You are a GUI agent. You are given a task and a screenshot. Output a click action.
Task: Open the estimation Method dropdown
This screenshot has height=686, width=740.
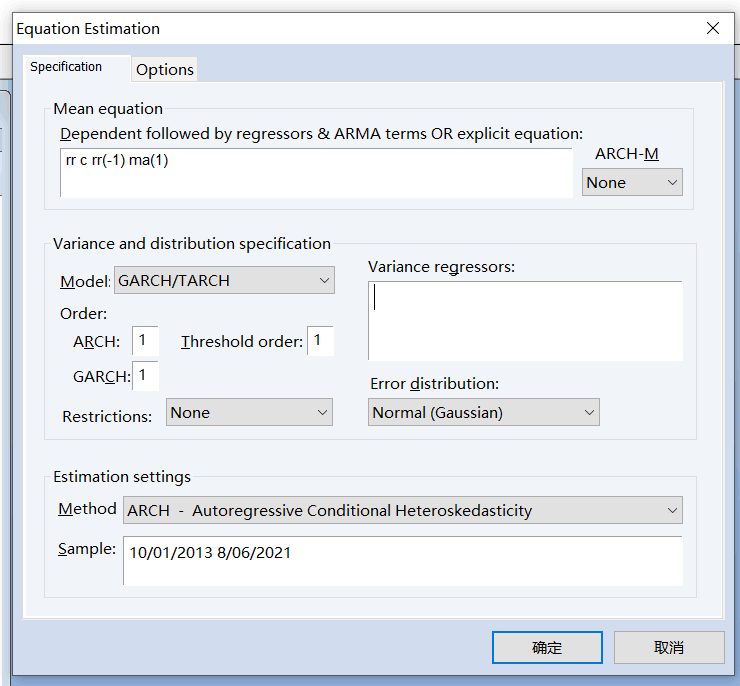coord(403,510)
